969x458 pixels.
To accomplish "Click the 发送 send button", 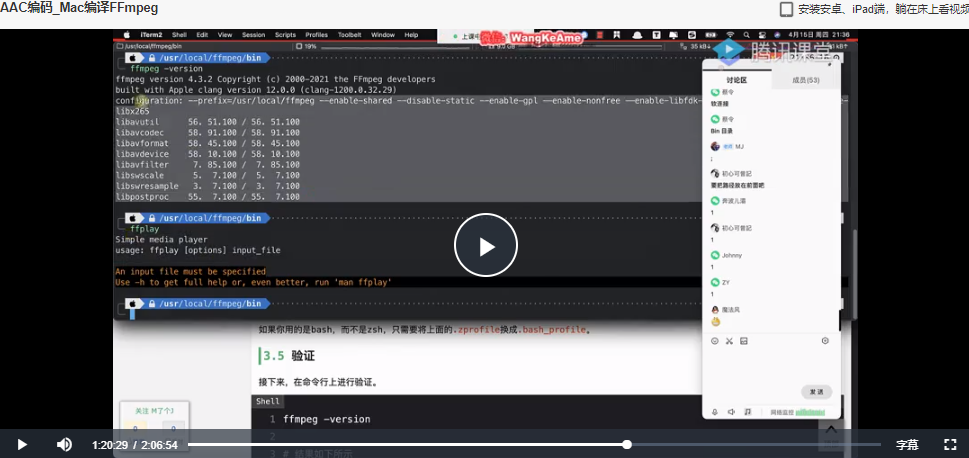I will [816, 392].
